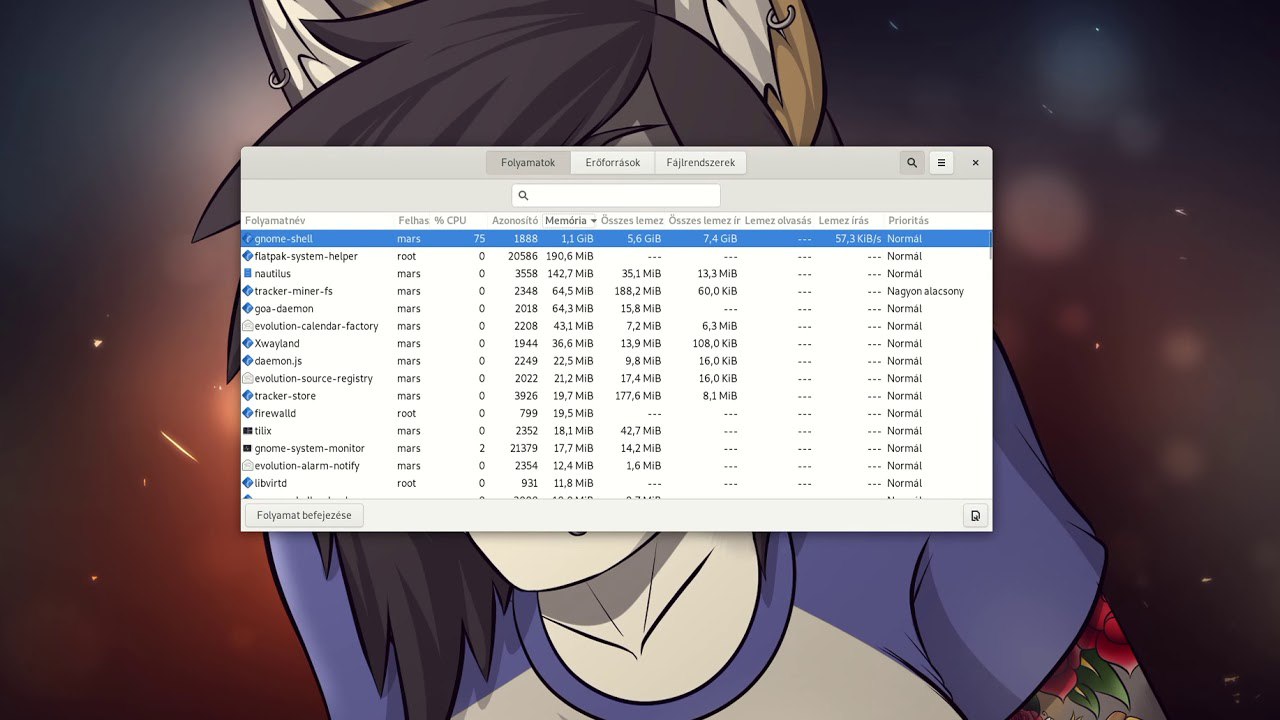1280x720 pixels.
Task: Click into the process search field
Action: click(x=616, y=195)
